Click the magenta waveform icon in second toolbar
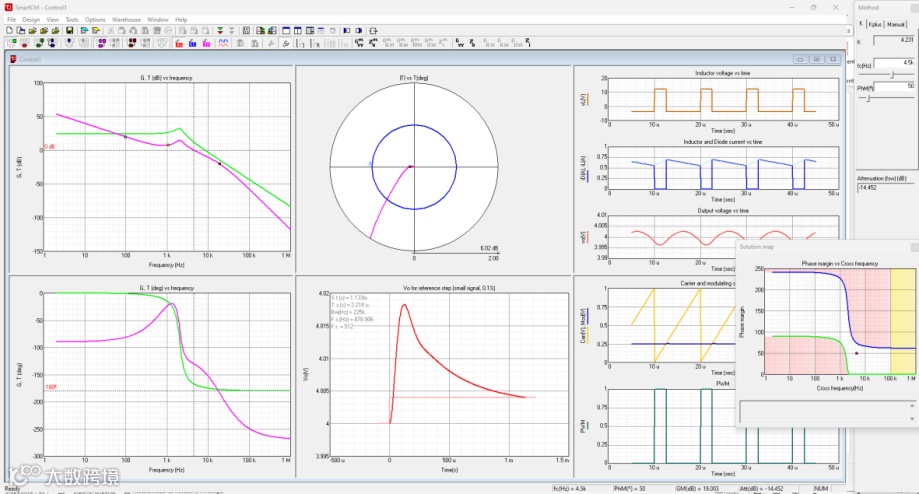 coord(223,43)
